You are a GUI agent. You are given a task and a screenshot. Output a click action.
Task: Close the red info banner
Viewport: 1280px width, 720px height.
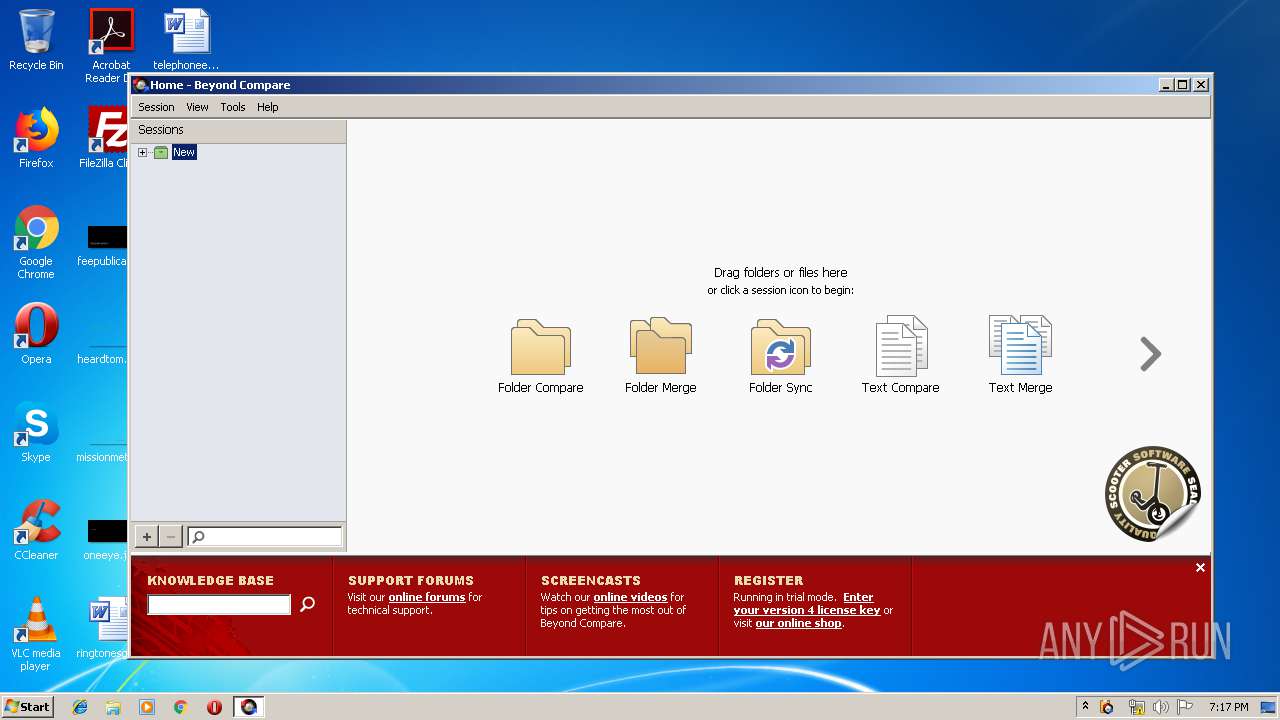click(x=1200, y=567)
